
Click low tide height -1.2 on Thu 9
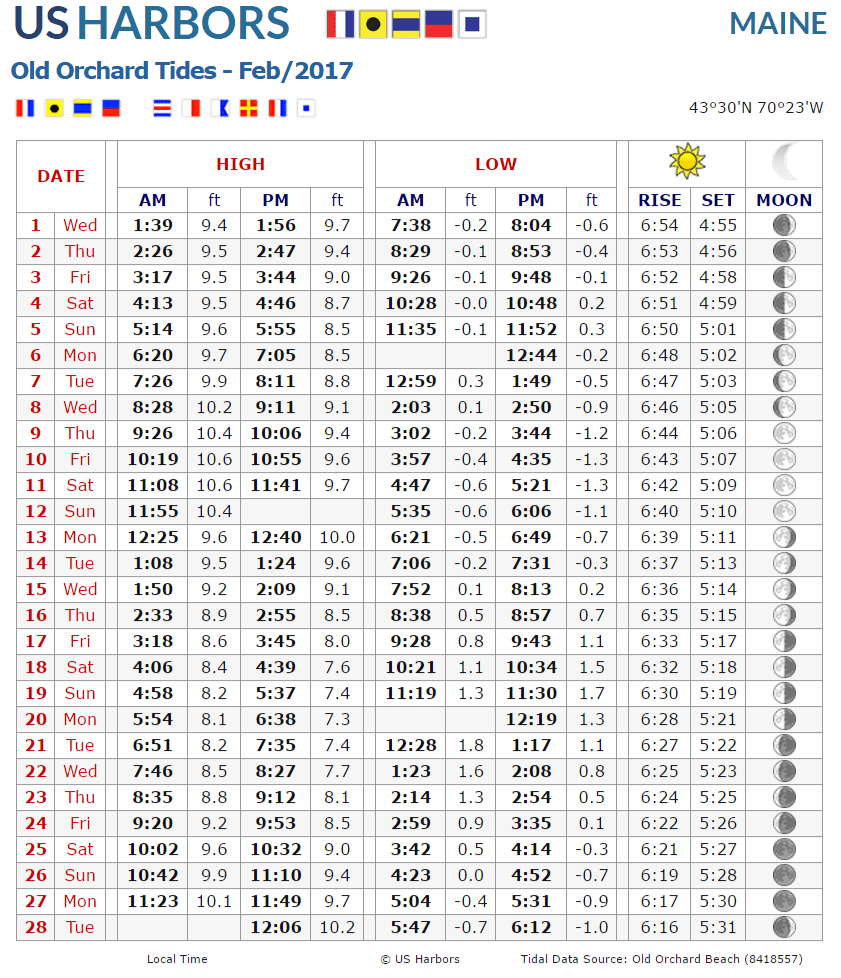point(591,433)
